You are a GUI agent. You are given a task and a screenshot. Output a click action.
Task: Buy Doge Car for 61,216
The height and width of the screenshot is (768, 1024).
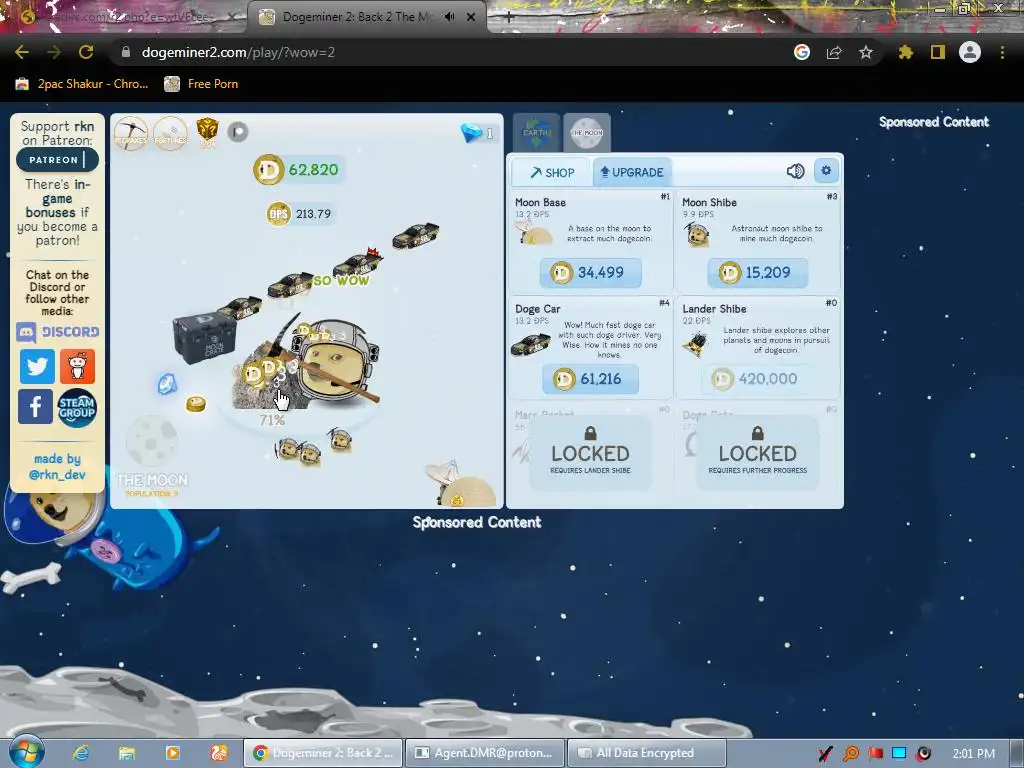tap(590, 379)
